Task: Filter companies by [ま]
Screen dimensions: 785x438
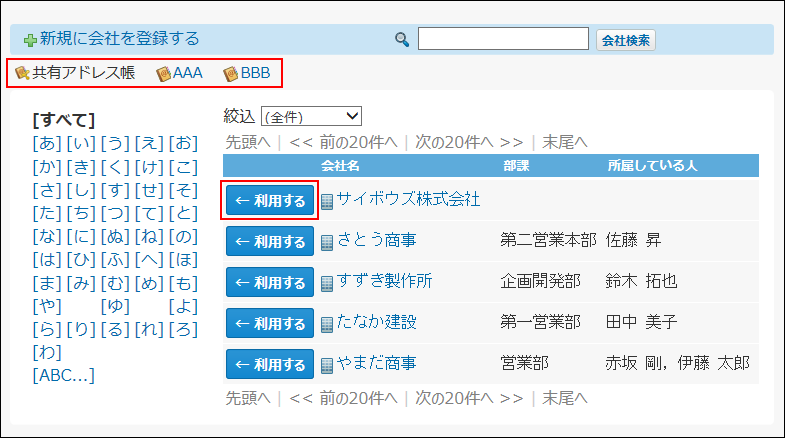Action: coord(47,284)
